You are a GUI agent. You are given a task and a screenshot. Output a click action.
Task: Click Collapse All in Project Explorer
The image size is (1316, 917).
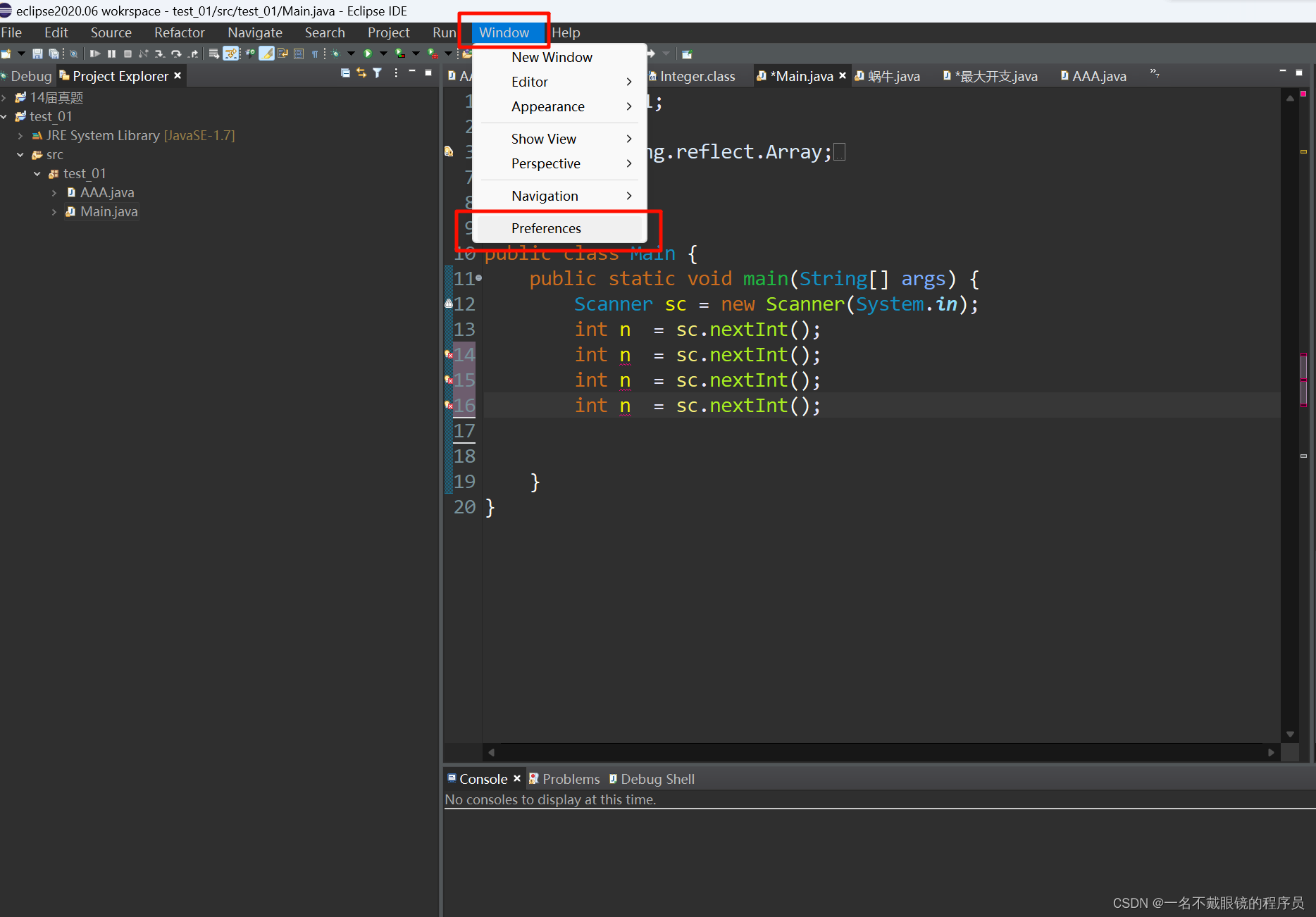coord(345,73)
